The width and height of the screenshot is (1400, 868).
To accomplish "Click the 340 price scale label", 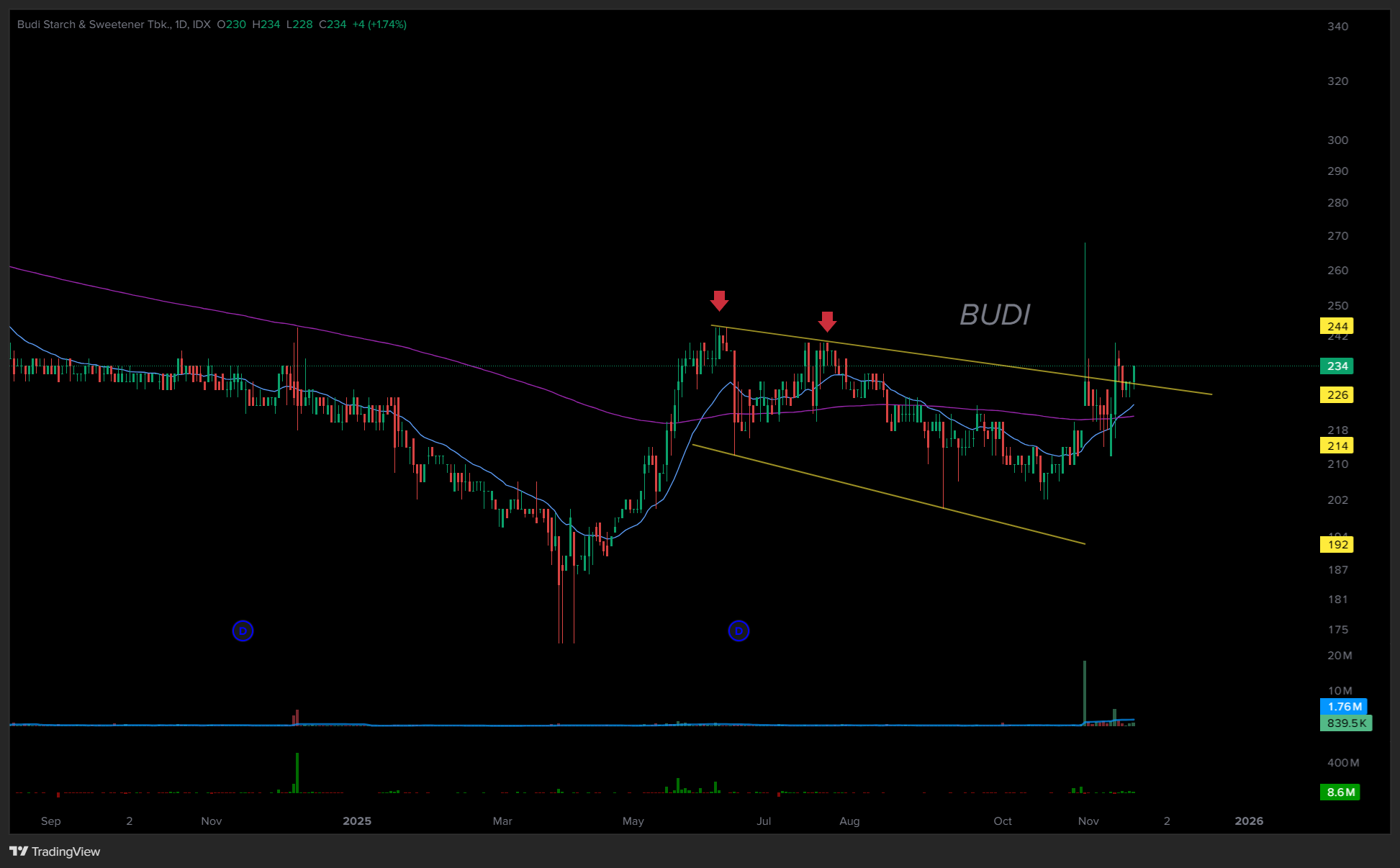I will point(1337,27).
